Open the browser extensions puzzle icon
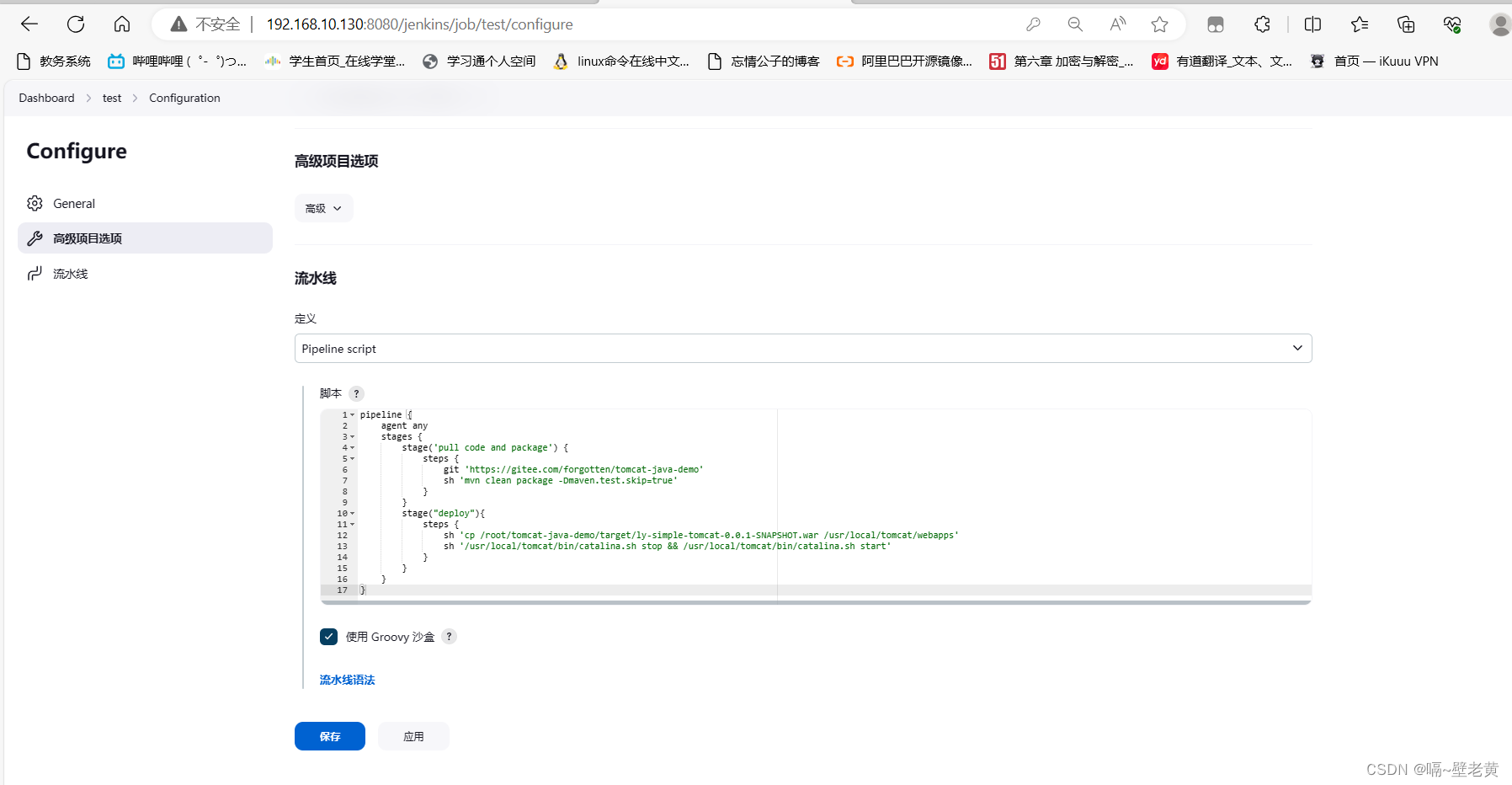This screenshot has width=1512, height=785. (1262, 24)
